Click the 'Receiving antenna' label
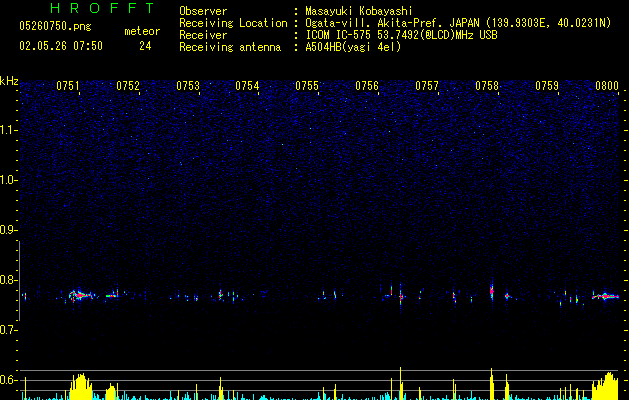The image size is (629, 400). coord(230,47)
